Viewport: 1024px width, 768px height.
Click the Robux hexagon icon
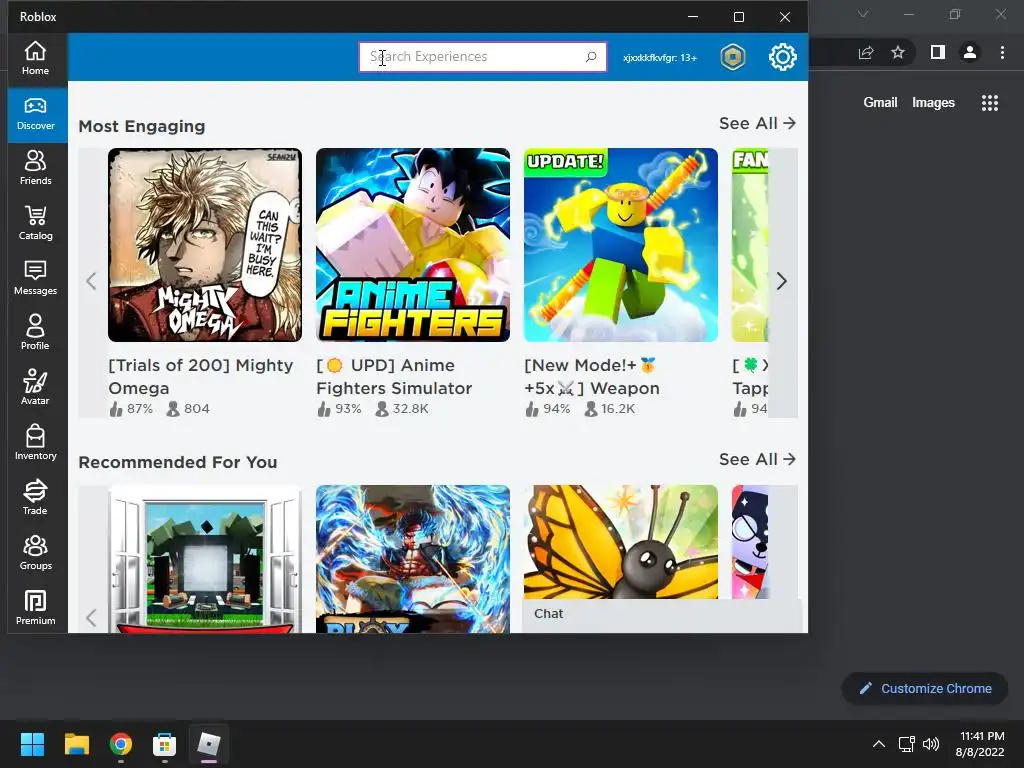(733, 57)
